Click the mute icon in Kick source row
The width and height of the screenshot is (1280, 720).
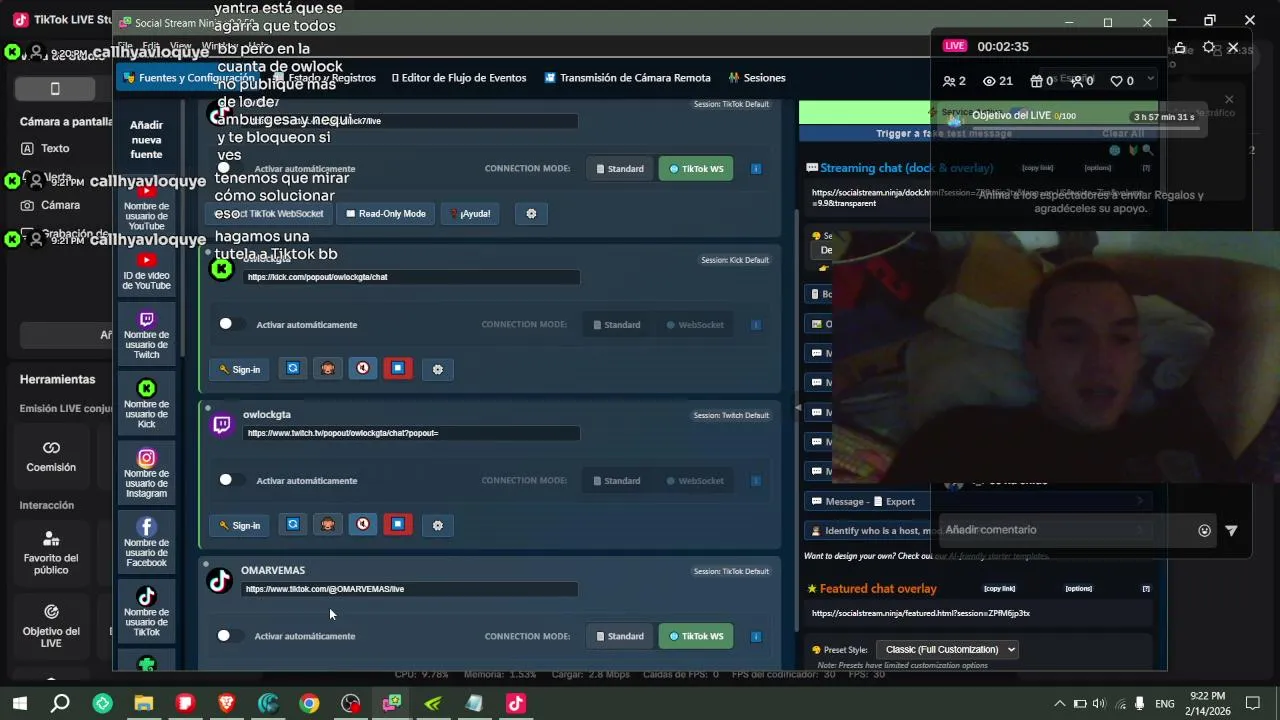tap(363, 369)
